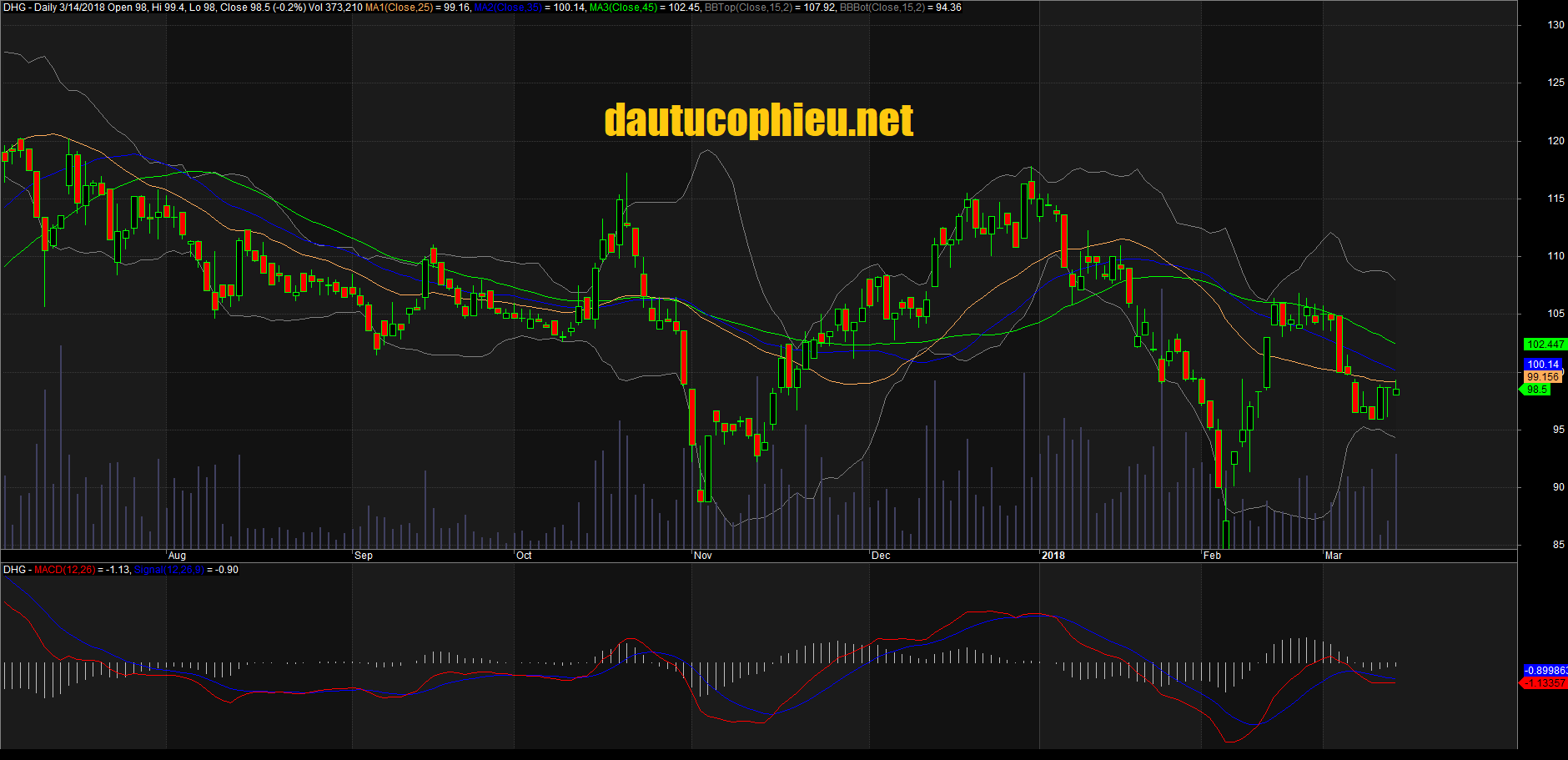Screen dimensions: 1568x760
Task: Click the green last price marker 98.5
Action: [1537, 390]
